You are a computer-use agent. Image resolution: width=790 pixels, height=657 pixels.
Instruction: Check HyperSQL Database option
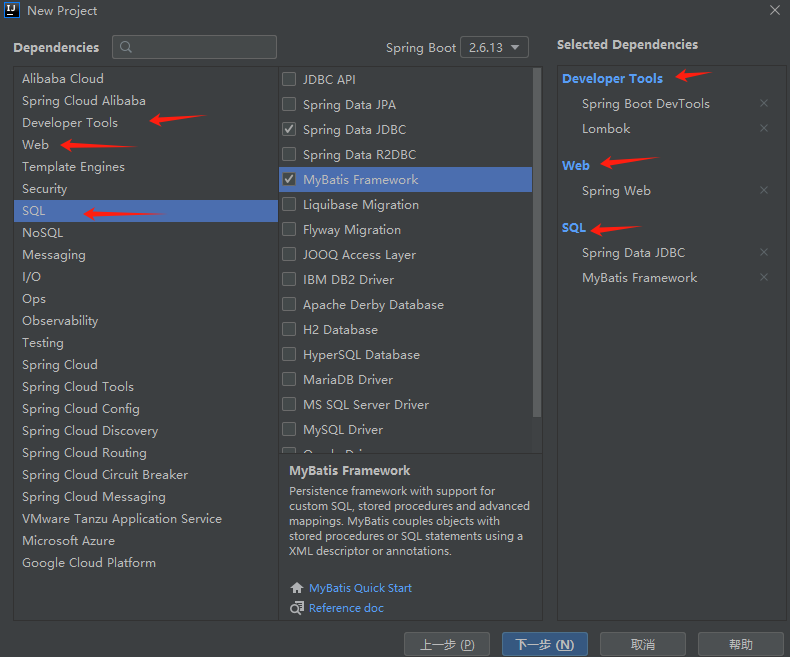(x=289, y=355)
